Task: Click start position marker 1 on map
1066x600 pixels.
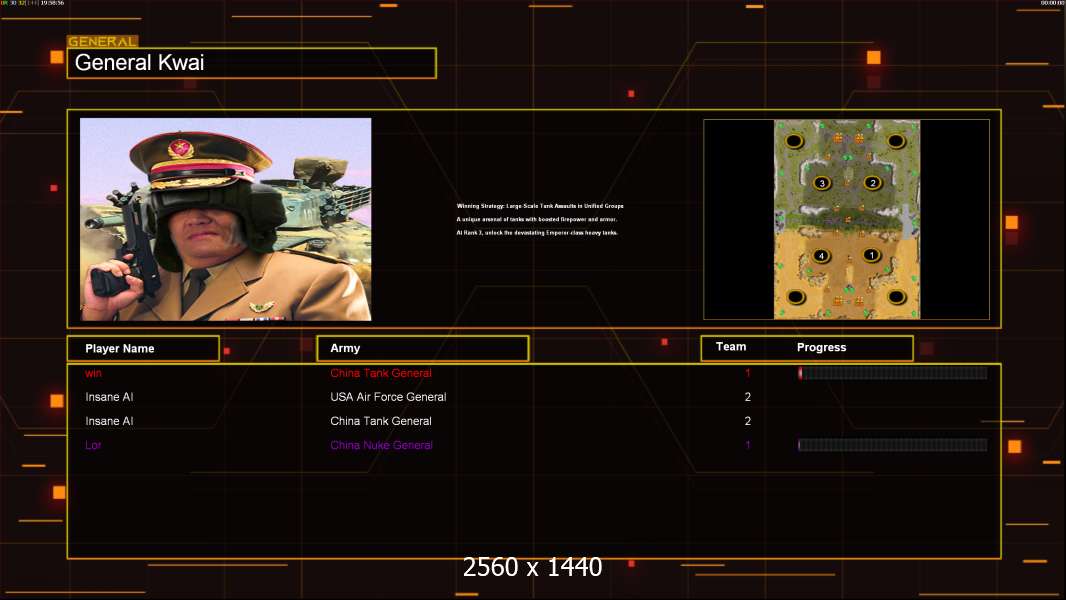Action: [x=871, y=255]
